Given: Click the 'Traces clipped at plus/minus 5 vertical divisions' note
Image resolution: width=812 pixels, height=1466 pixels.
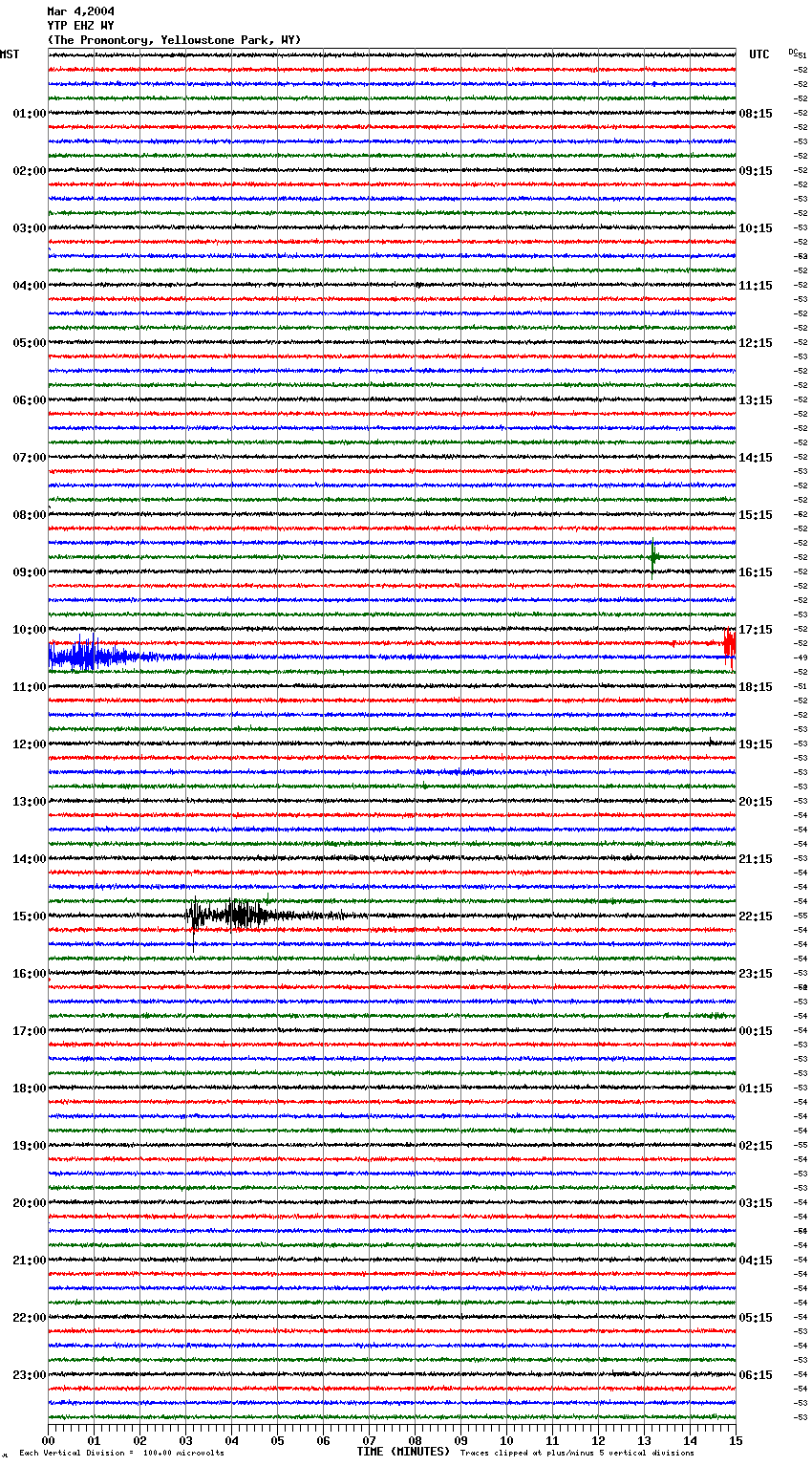Looking at the screenshot, I should coord(577,1454).
